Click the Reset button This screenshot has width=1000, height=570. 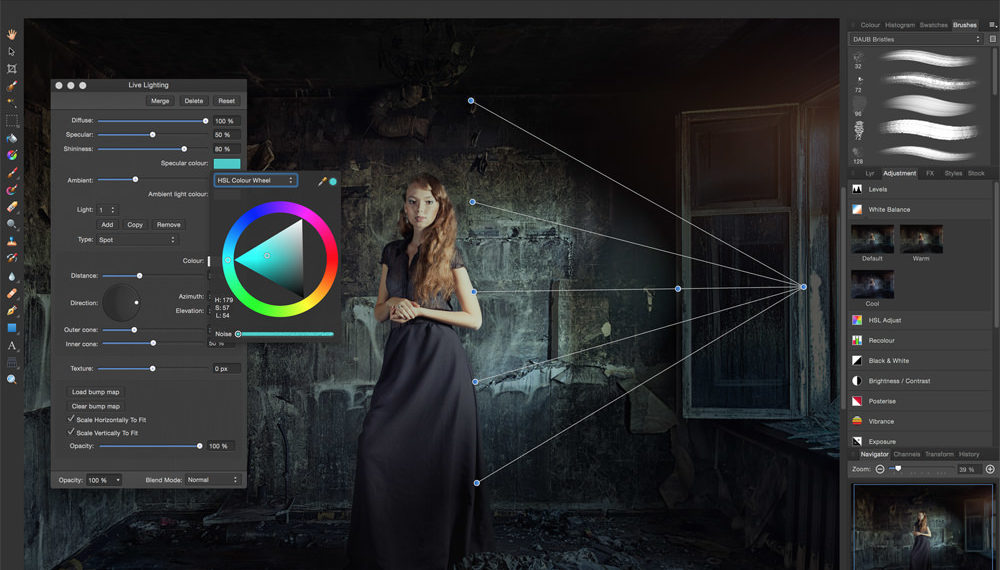pos(226,101)
